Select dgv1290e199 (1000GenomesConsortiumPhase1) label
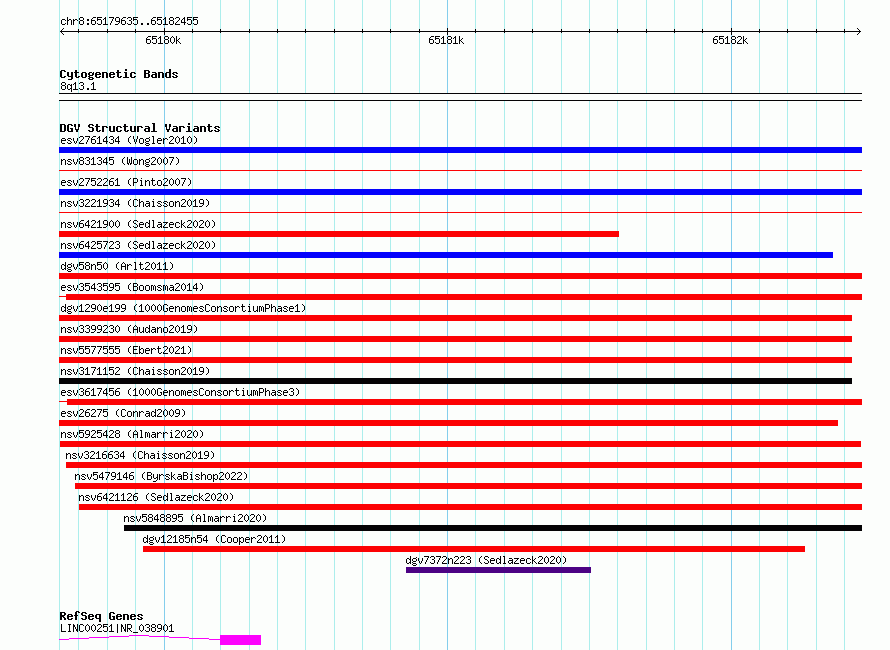Viewport: 890px width, 650px height. 183,308
